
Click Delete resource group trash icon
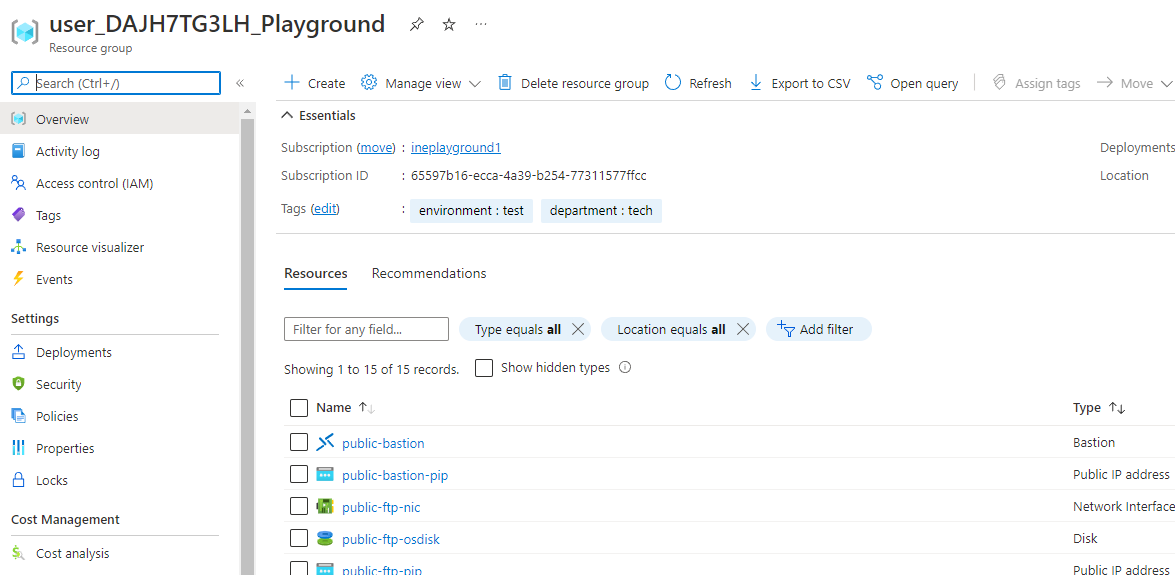tap(505, 83)
